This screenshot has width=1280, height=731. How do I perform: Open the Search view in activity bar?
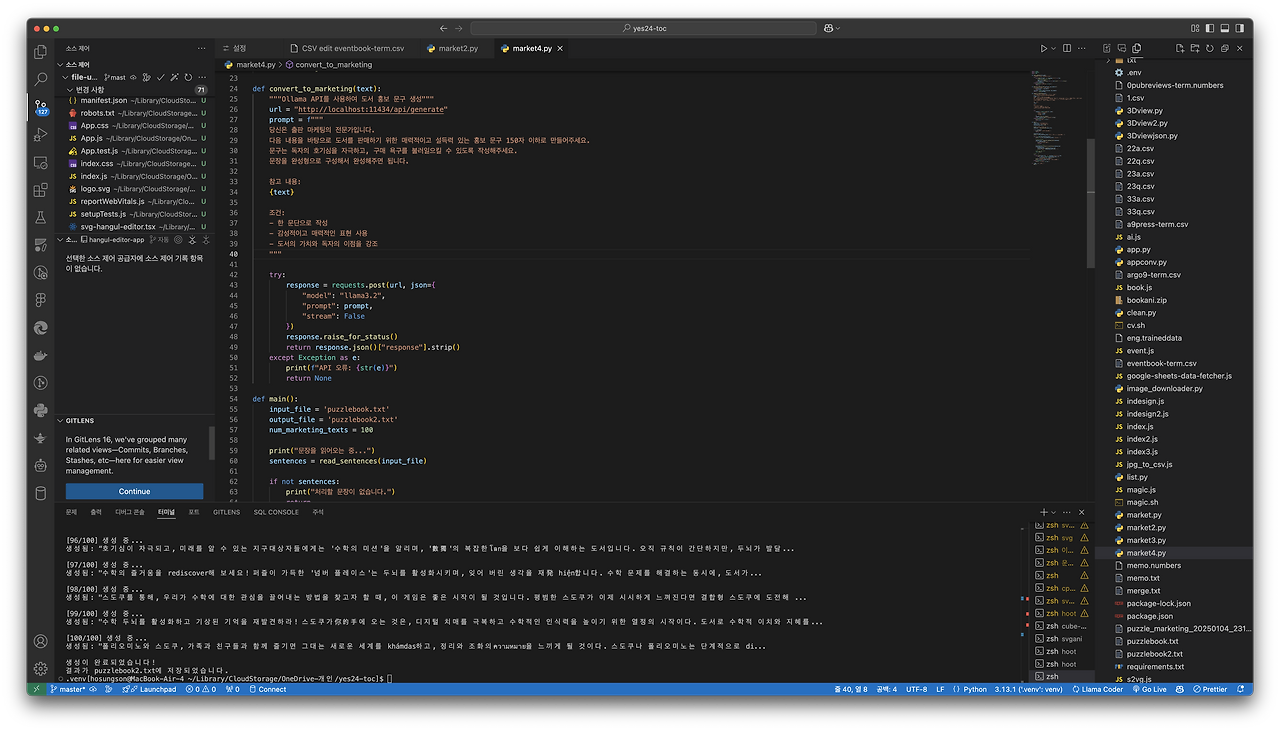(x=40, y=78)
